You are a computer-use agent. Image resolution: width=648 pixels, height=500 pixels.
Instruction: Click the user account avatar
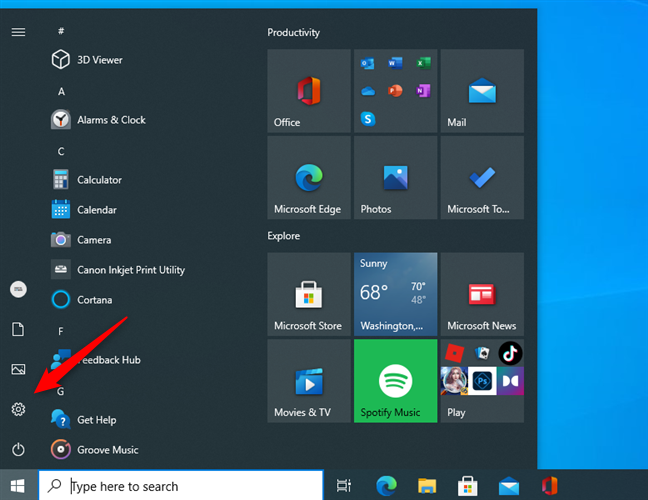pyautogui.click(x=18, y=289)
